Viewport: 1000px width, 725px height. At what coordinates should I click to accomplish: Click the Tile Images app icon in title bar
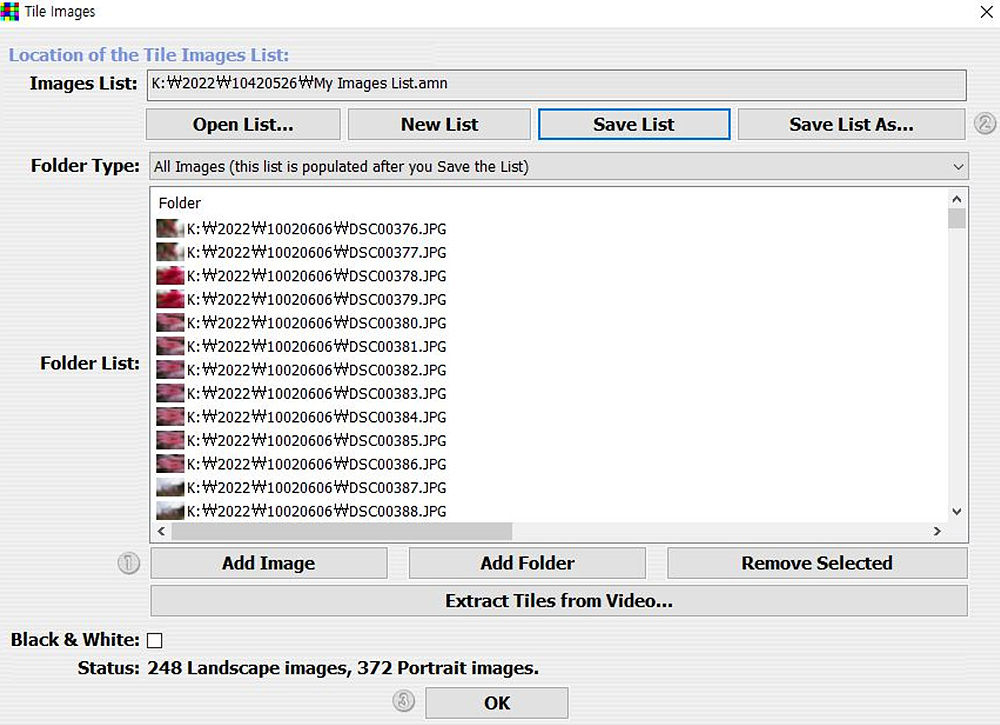(x=10, y=11)
